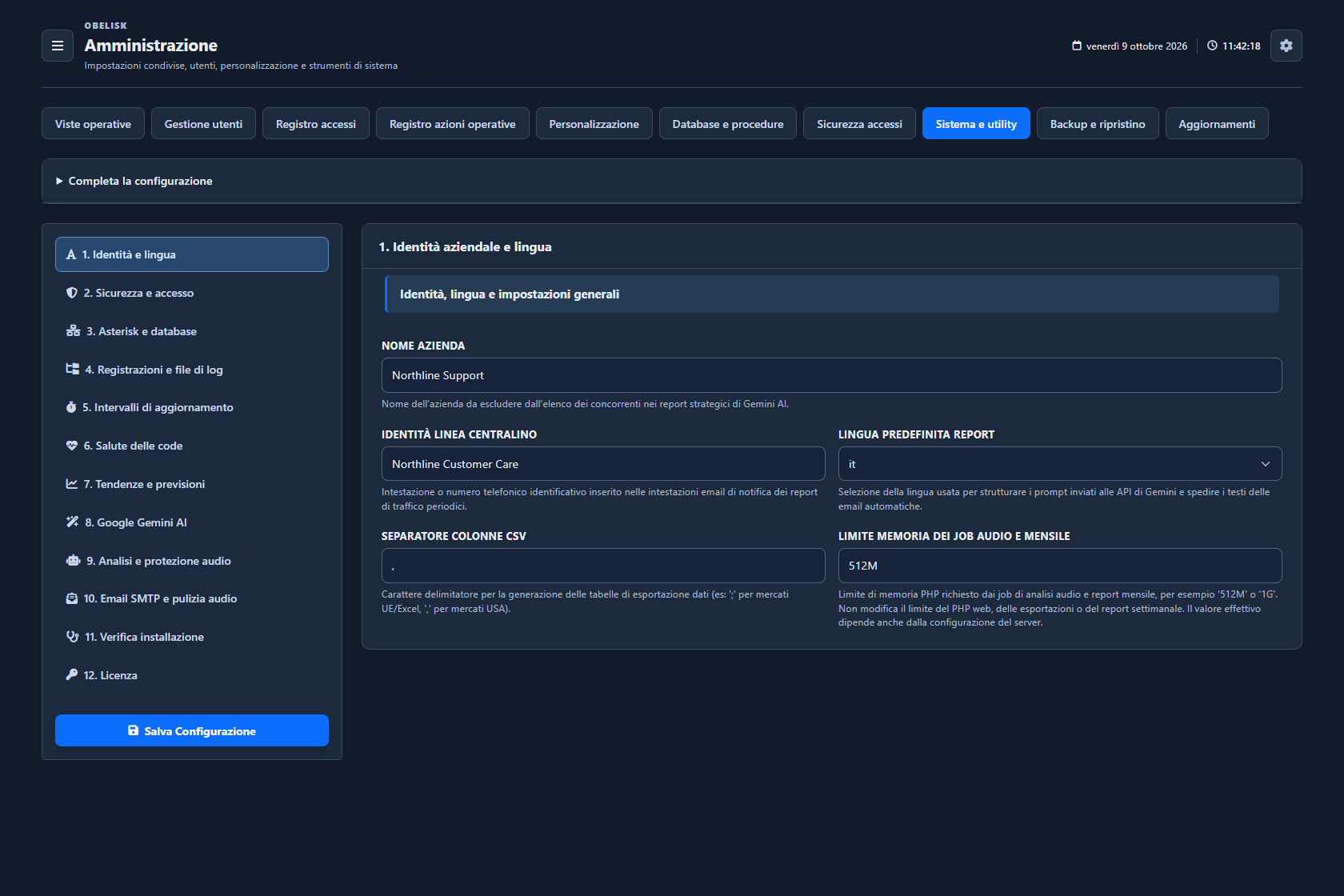
Task: Click the 'venerdì 9 ottobre 2026' date text
Action: pos(1137,46)
